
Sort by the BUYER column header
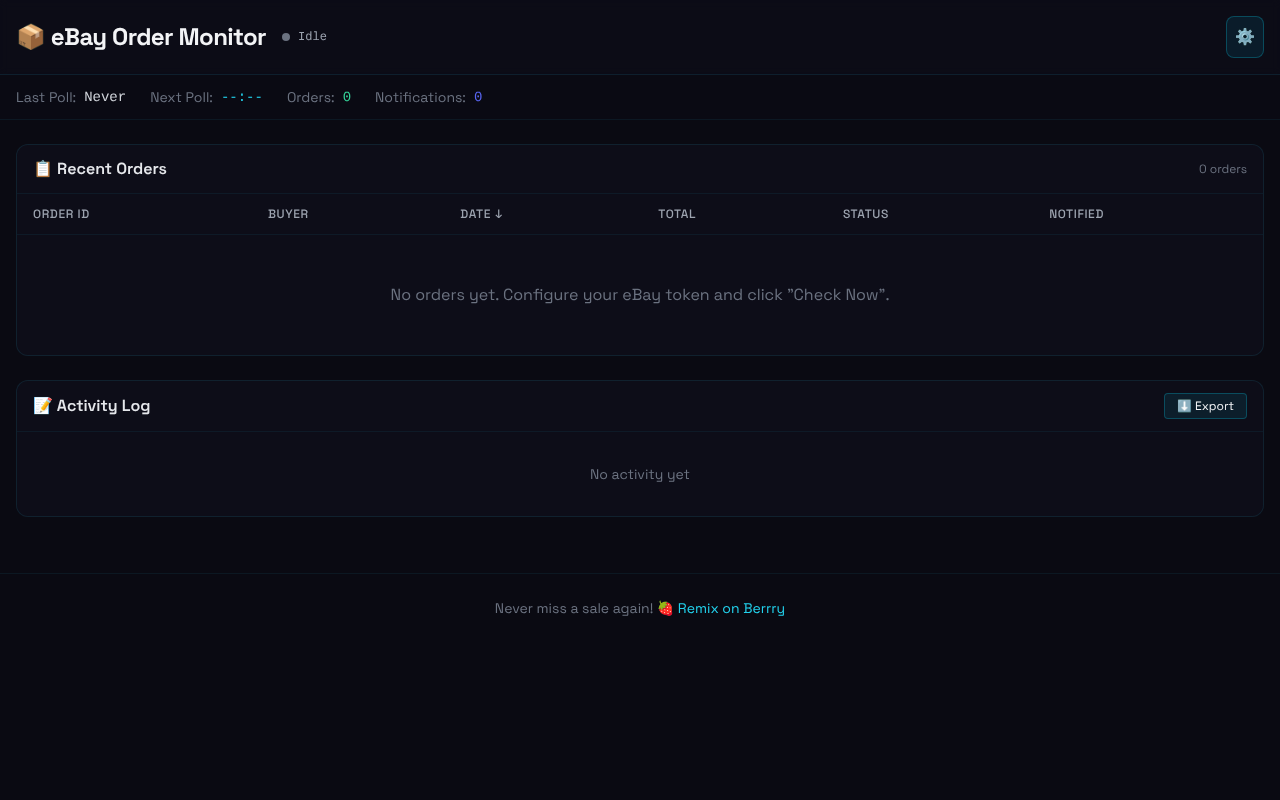tap(288, 214)
